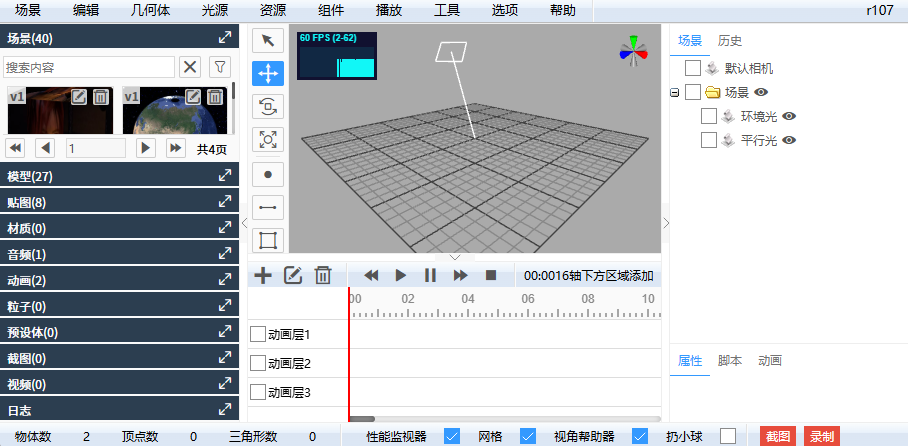Switch to the 脚本 tab
The width and height of the screenshot is (908, 446).
point(730,361)
